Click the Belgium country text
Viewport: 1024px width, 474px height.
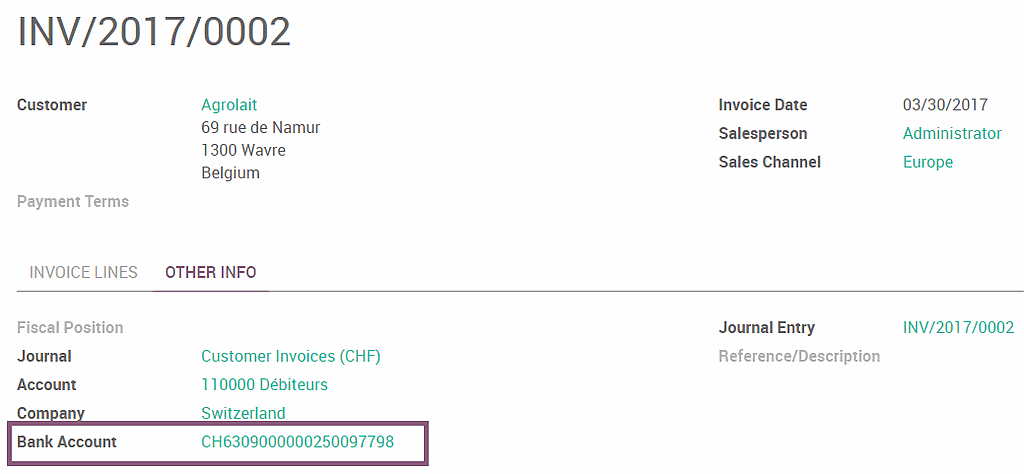230,173
